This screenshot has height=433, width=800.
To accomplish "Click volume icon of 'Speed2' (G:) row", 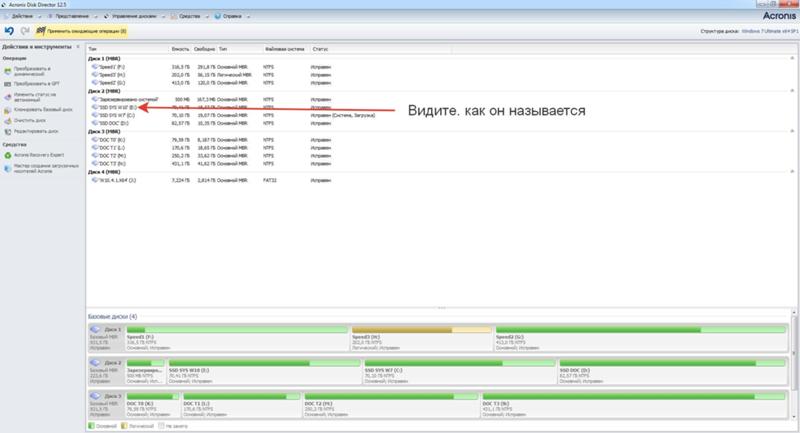I will [95, 82].
